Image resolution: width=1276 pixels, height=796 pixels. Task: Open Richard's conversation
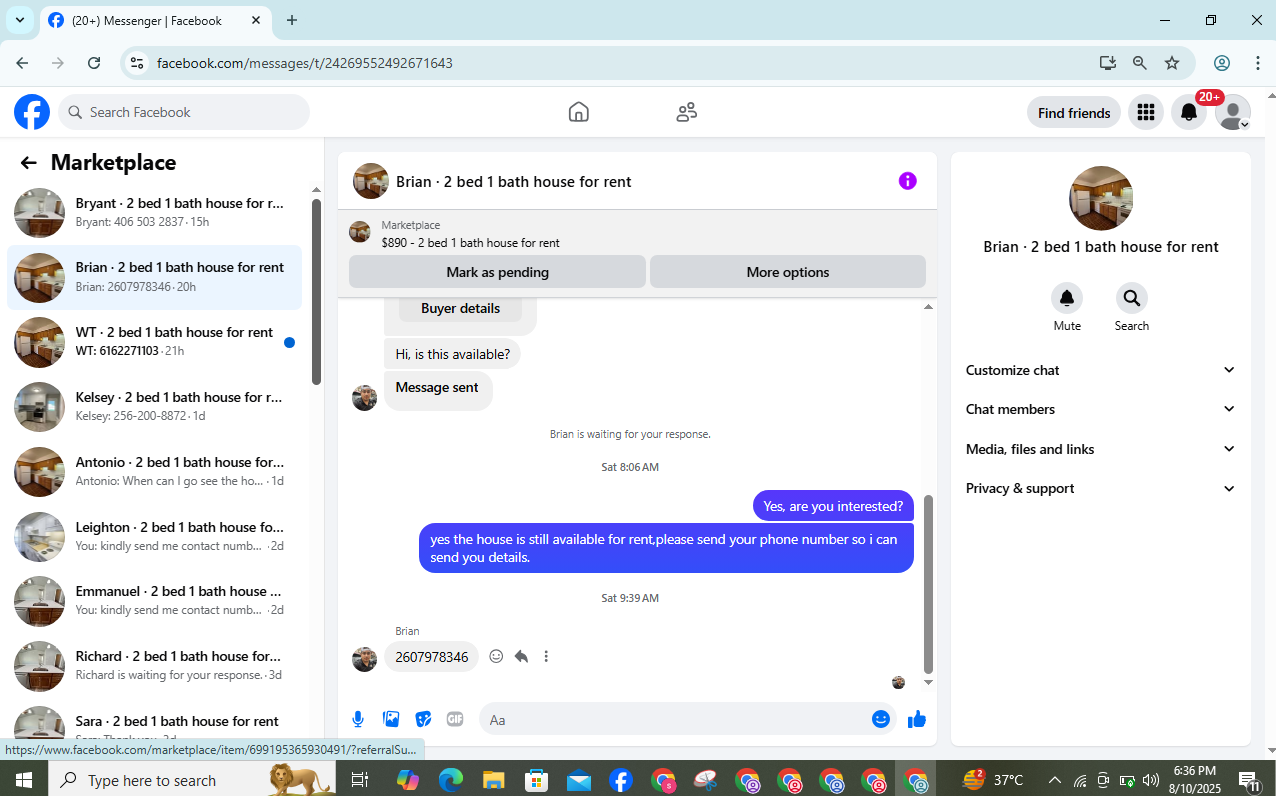pos(155,665)
